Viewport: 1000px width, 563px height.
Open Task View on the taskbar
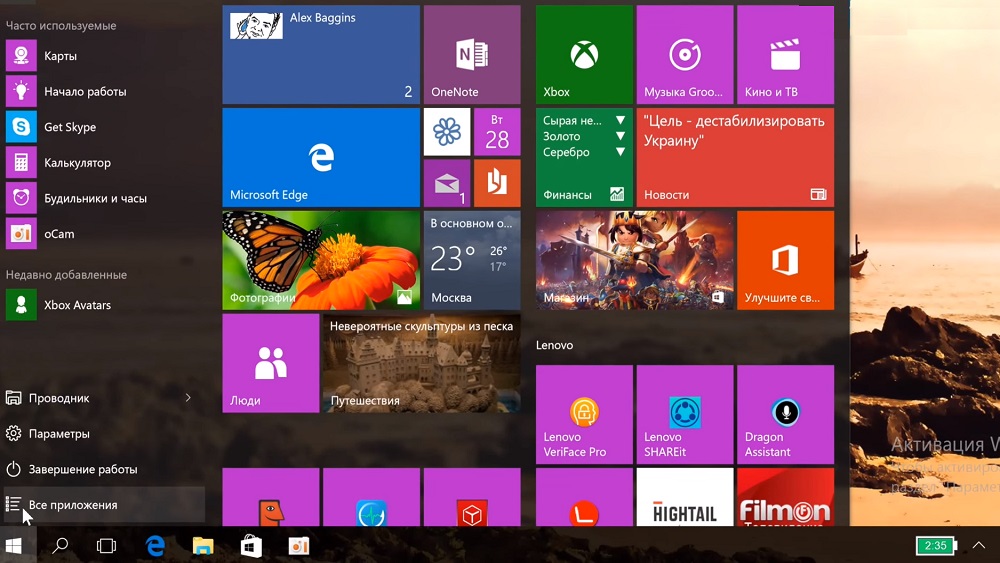pyautogui.click(x=106, y=545)
